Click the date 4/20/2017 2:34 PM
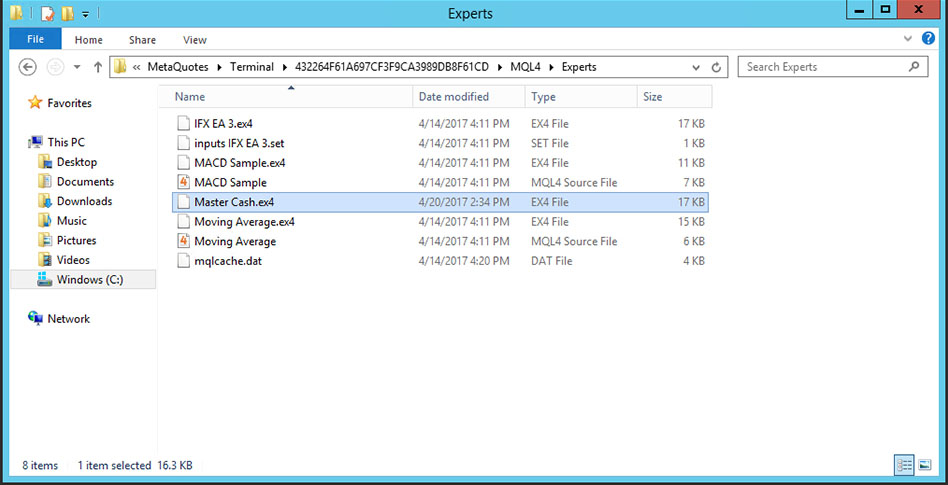Screen dimensions: 948x485 point(464,203)
